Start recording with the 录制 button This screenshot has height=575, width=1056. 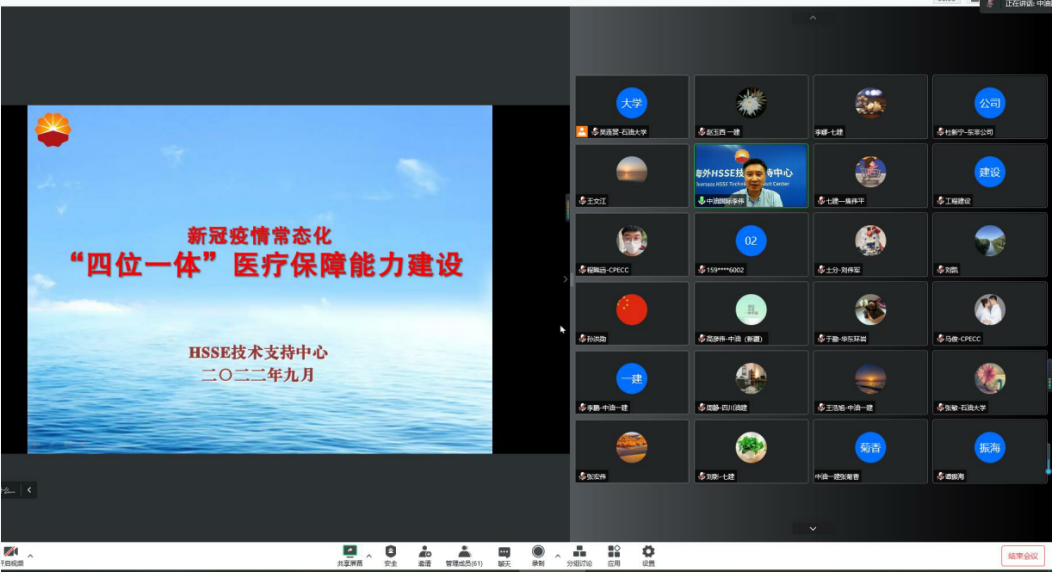[538, 554]
